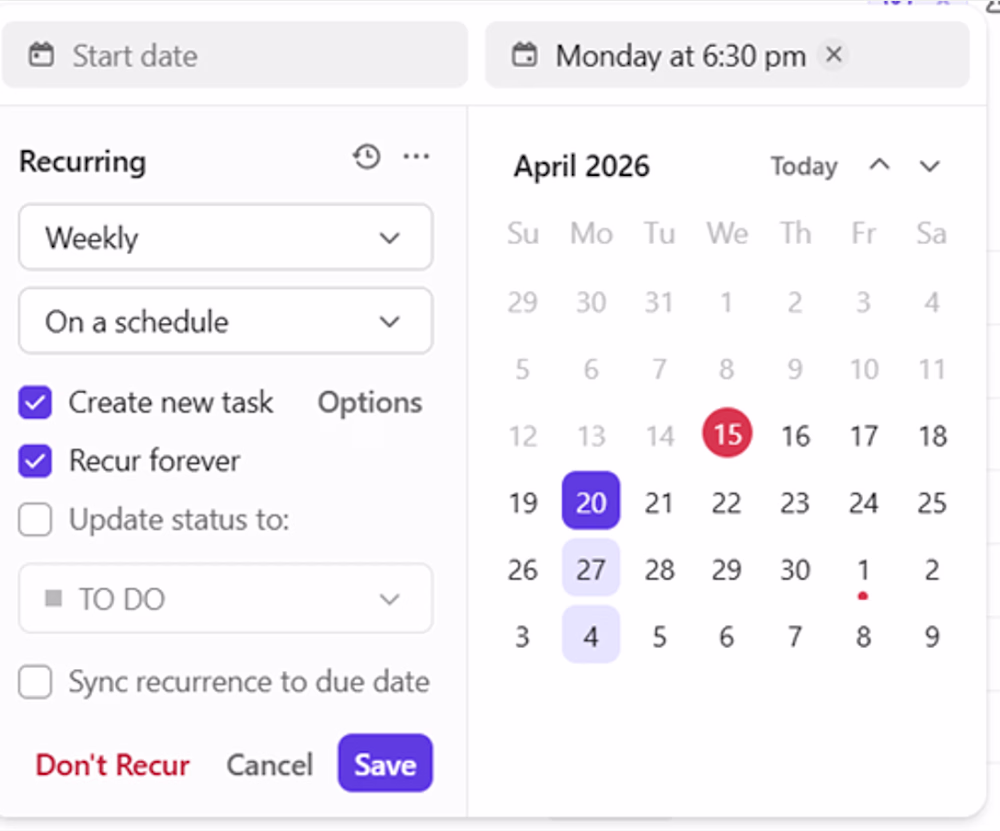
Task: Click the recurrence history clock icon
Action: click(367, 157)
